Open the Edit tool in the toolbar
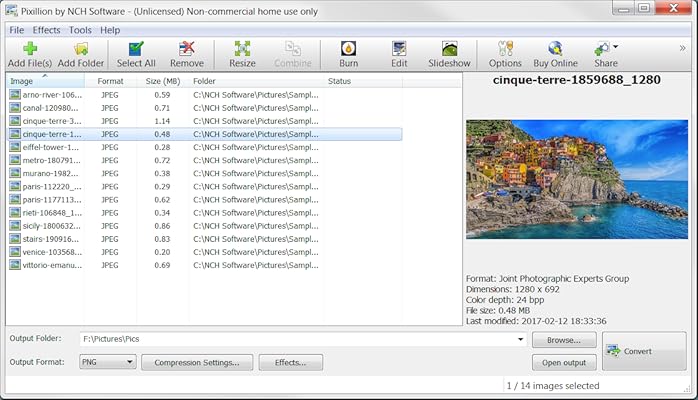Screen dimensions: 698x400 point(399,48)
